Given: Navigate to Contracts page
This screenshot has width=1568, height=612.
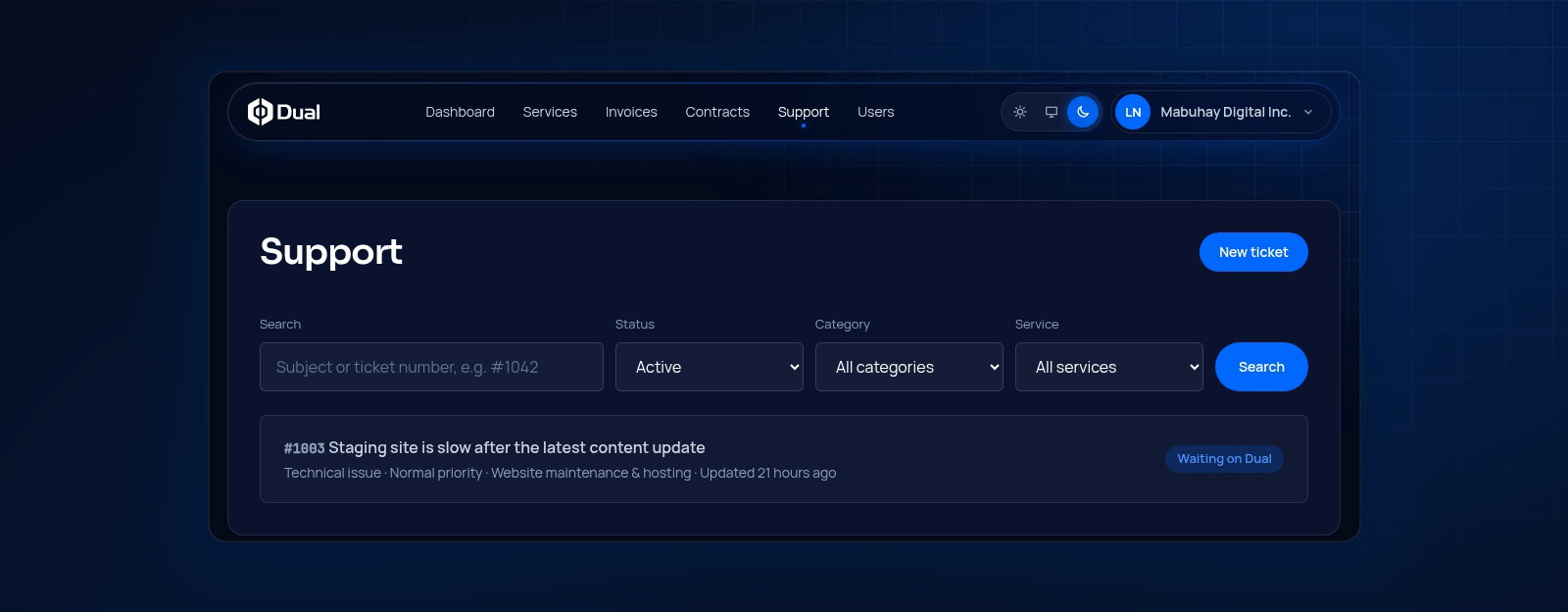Looking at the screenshot, I should coord(717,112).
